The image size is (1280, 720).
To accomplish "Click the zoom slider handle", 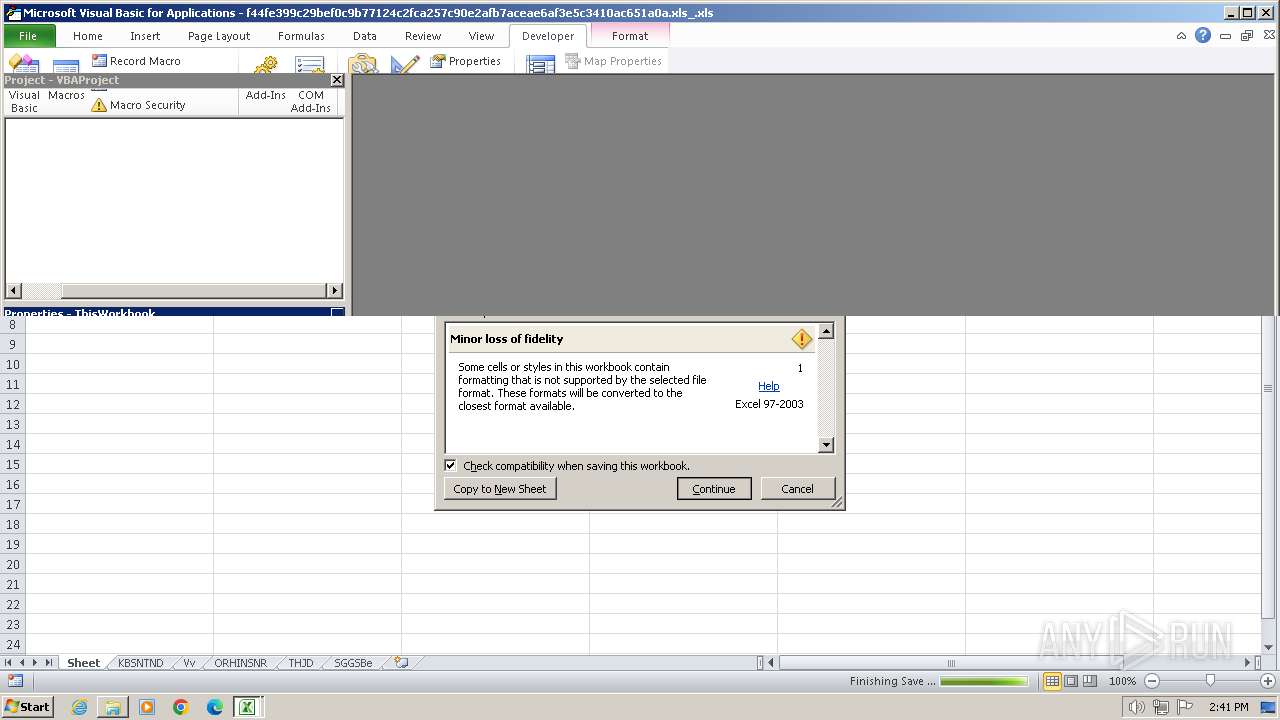I will pyautogui.click(x=1210, y=681).
